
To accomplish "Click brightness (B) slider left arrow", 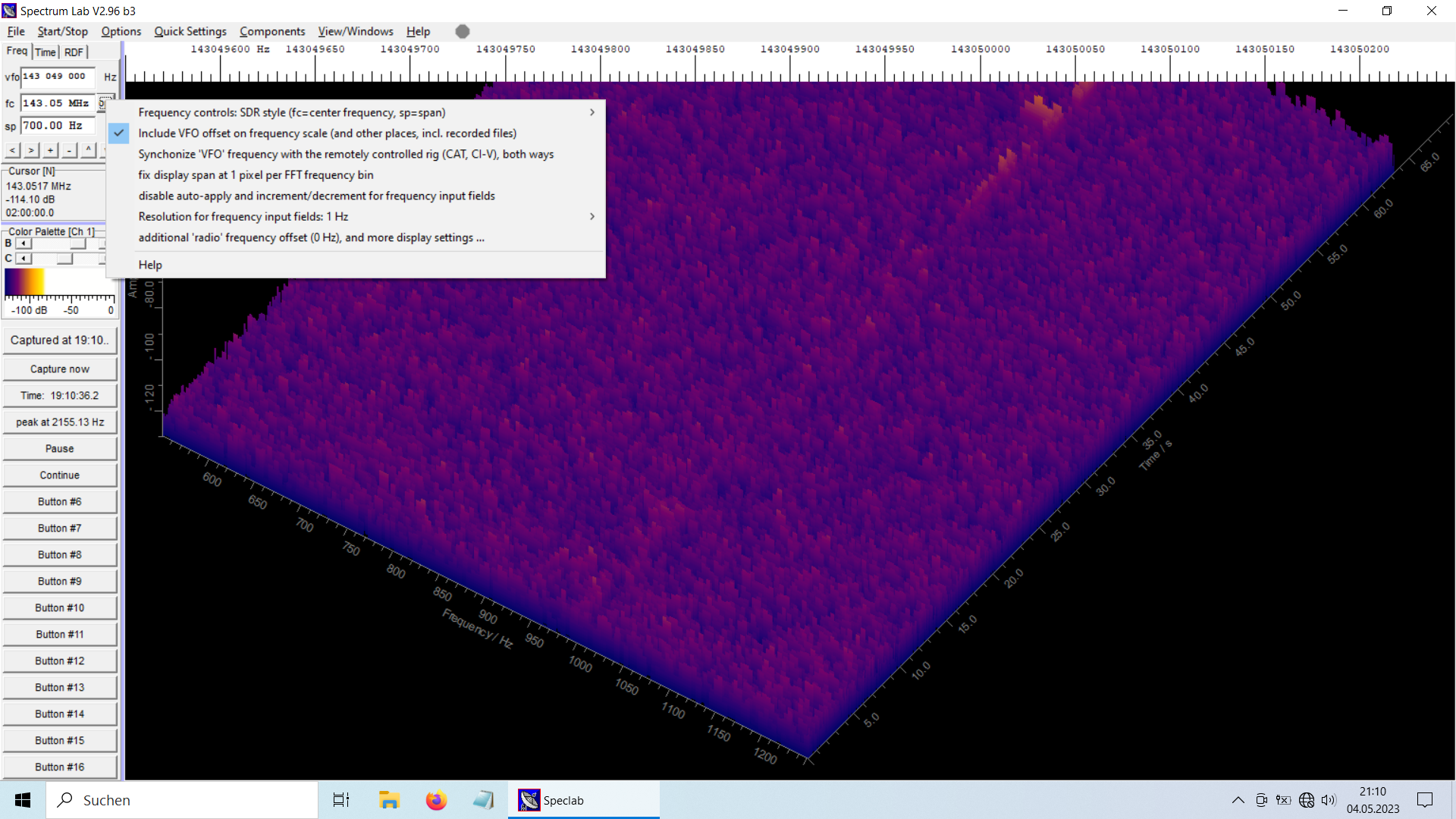I will coord(24,243).
